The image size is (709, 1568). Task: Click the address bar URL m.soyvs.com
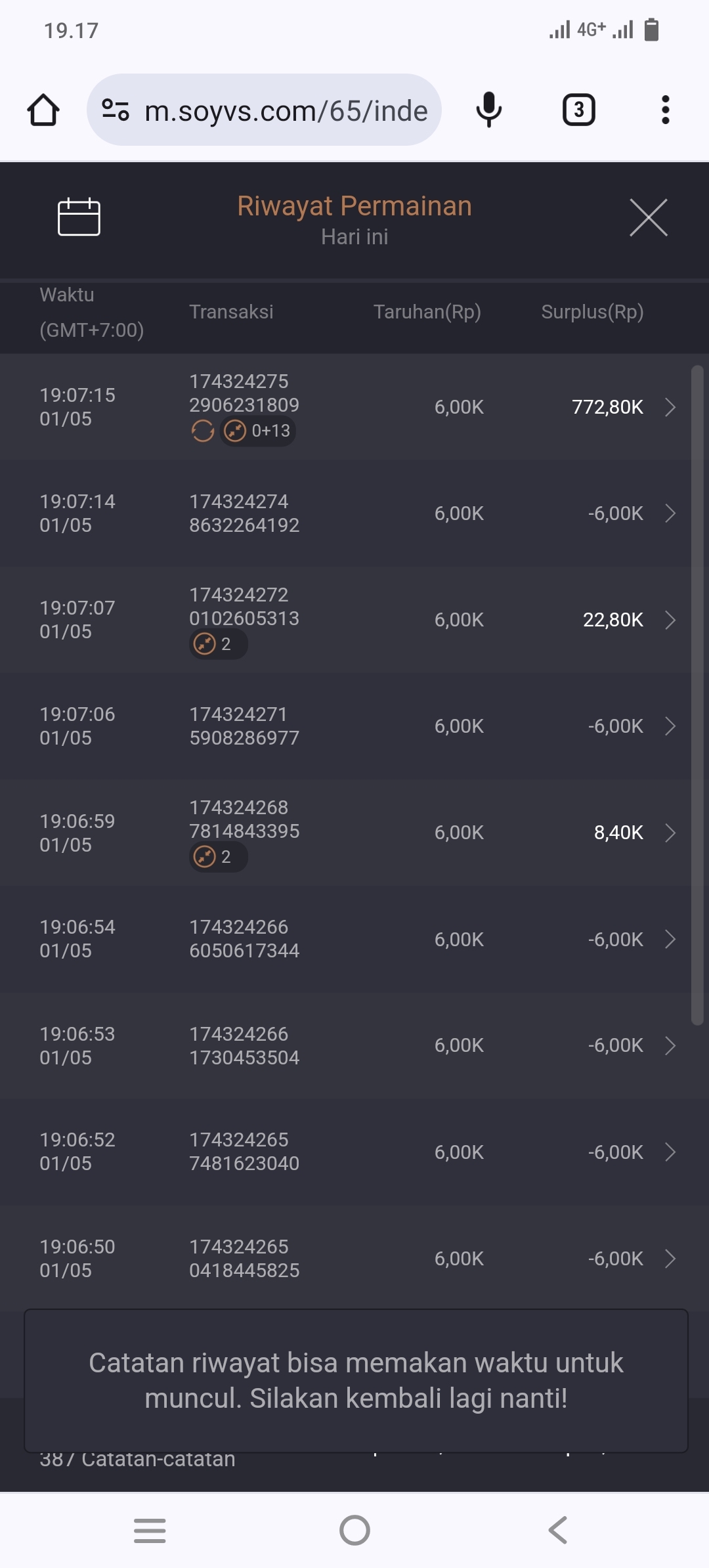click(286, 111)
